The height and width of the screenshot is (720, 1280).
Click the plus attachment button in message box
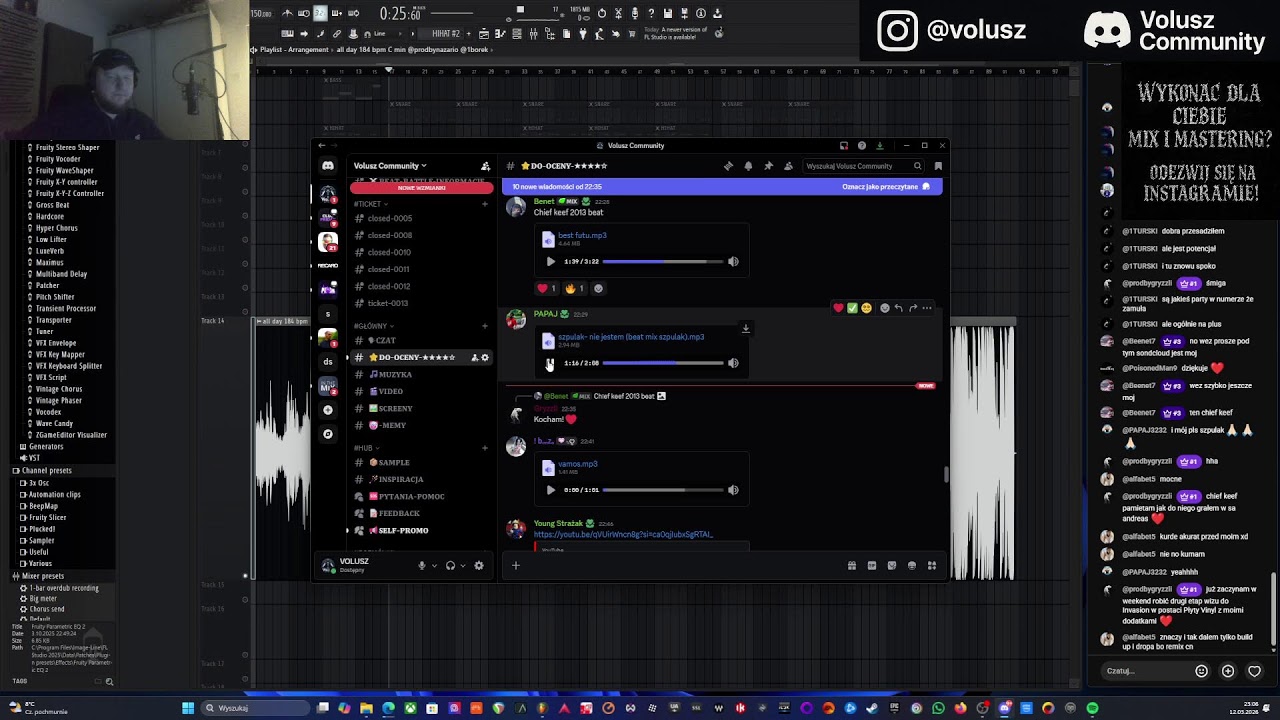click(516, 566)
